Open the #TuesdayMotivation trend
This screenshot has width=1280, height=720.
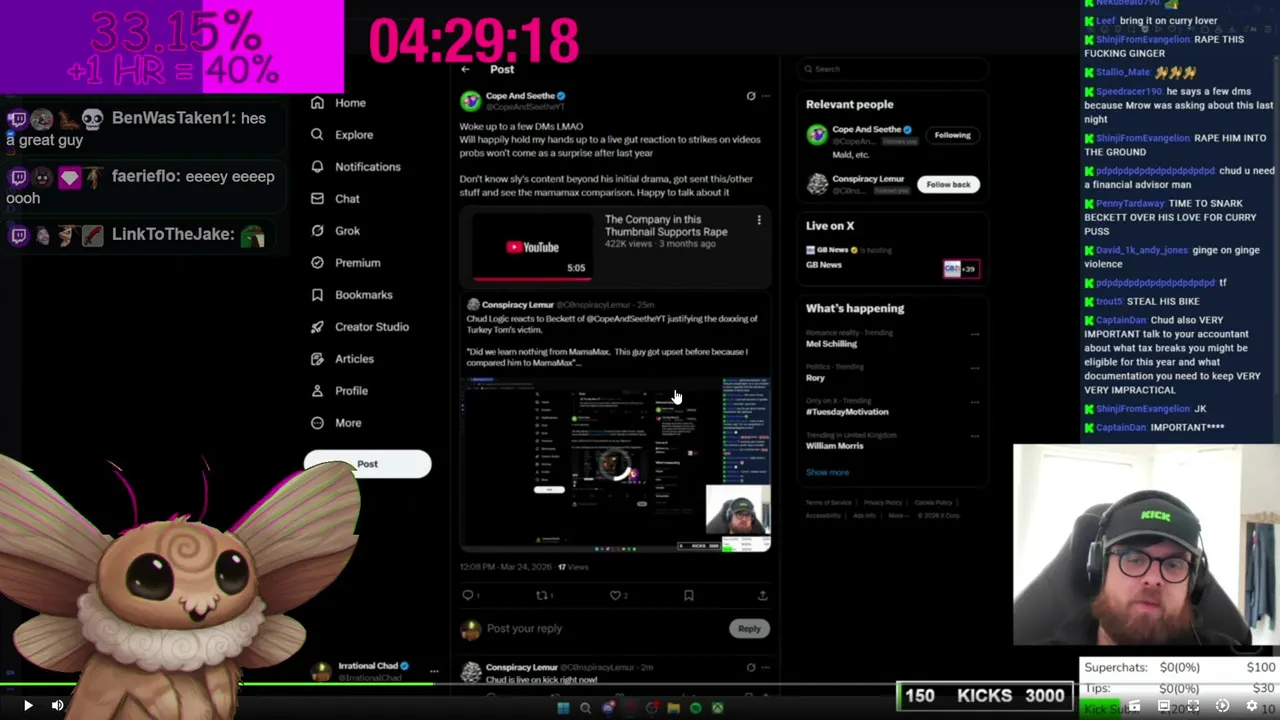[847, 412]
